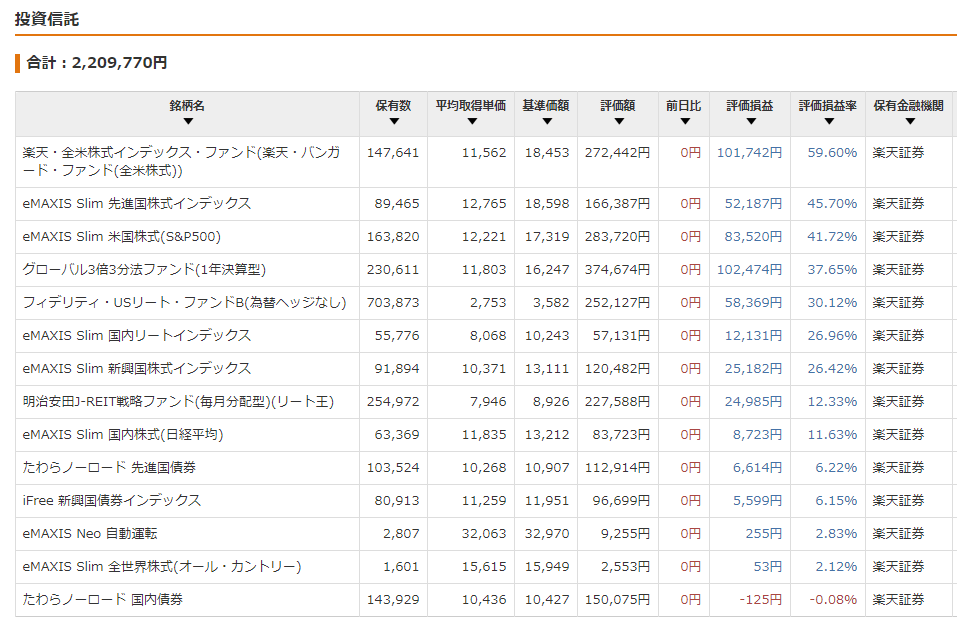
Task: Click 基準価額 value 17,319
Action: tap(547, 236)
